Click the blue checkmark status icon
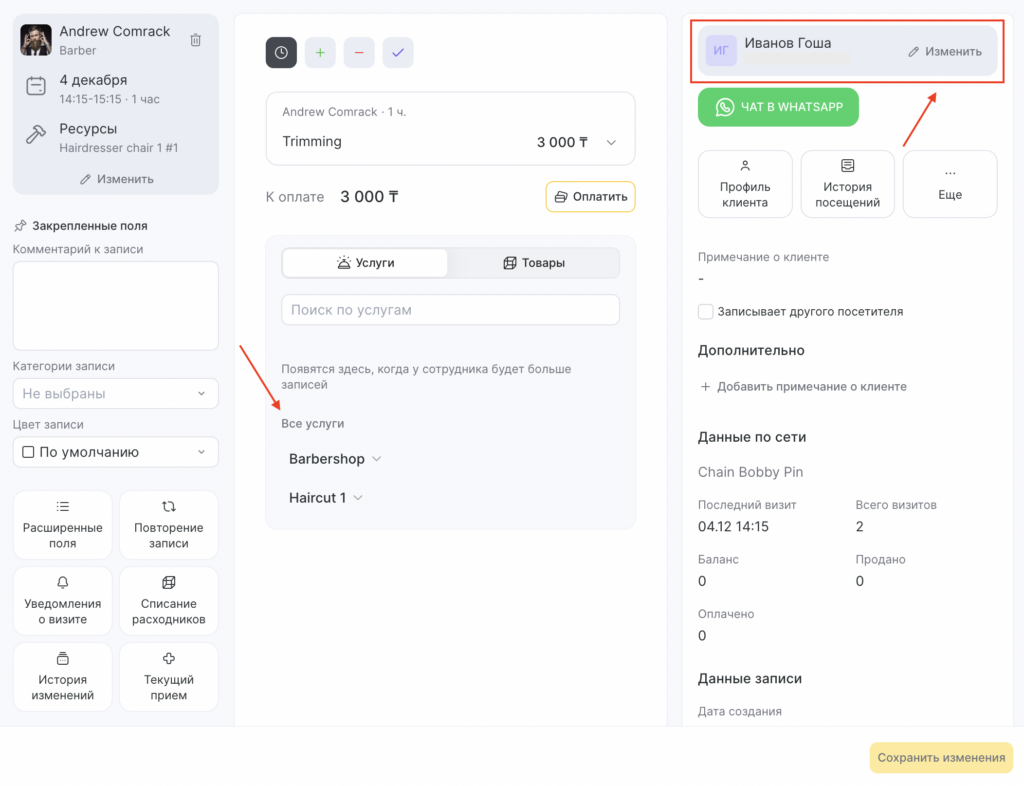 [x=398, y=53]
